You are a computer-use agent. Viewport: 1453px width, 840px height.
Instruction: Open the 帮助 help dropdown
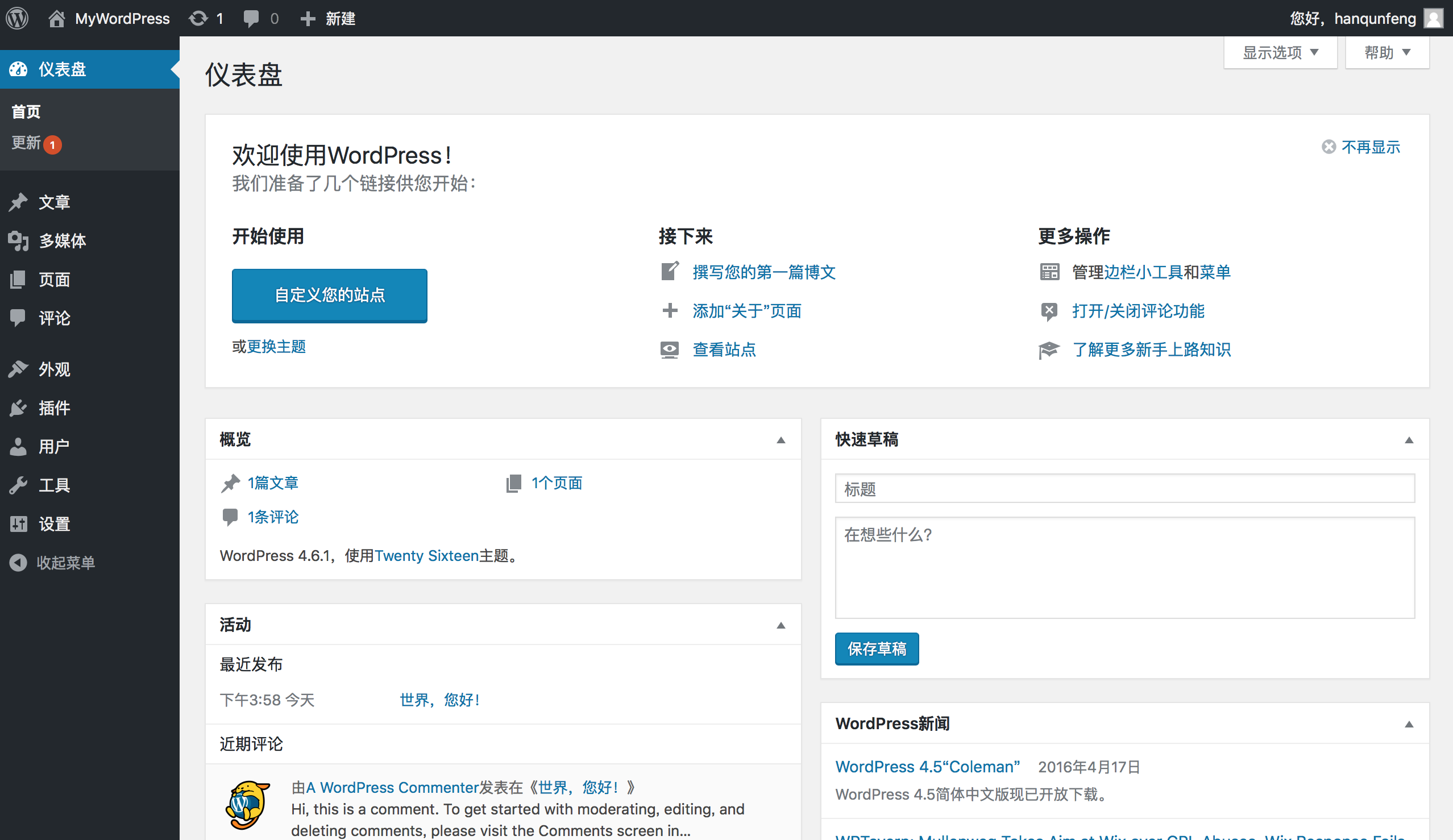point(1386,52)
